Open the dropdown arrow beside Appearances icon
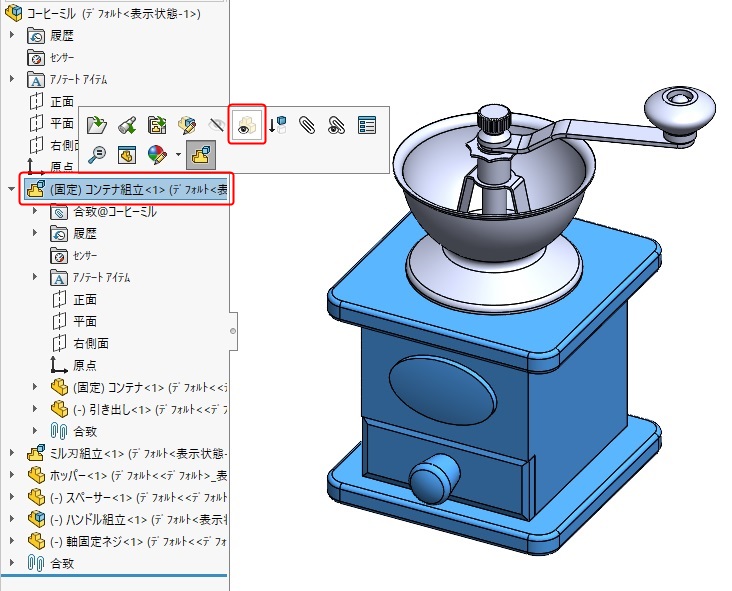This screenshot has height=591, width=732. 177,155
